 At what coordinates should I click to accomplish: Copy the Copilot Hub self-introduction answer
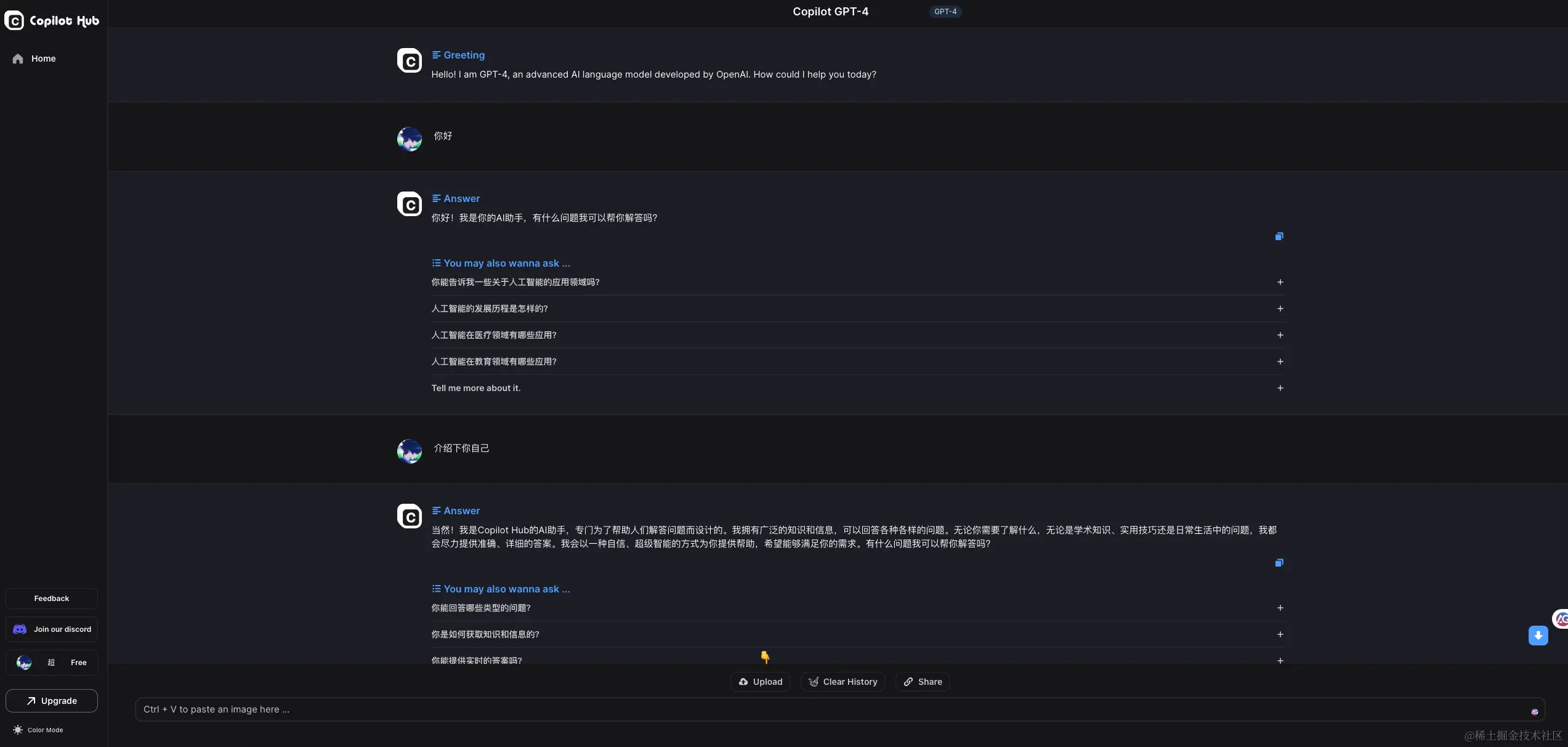(x=1279, y=563)
